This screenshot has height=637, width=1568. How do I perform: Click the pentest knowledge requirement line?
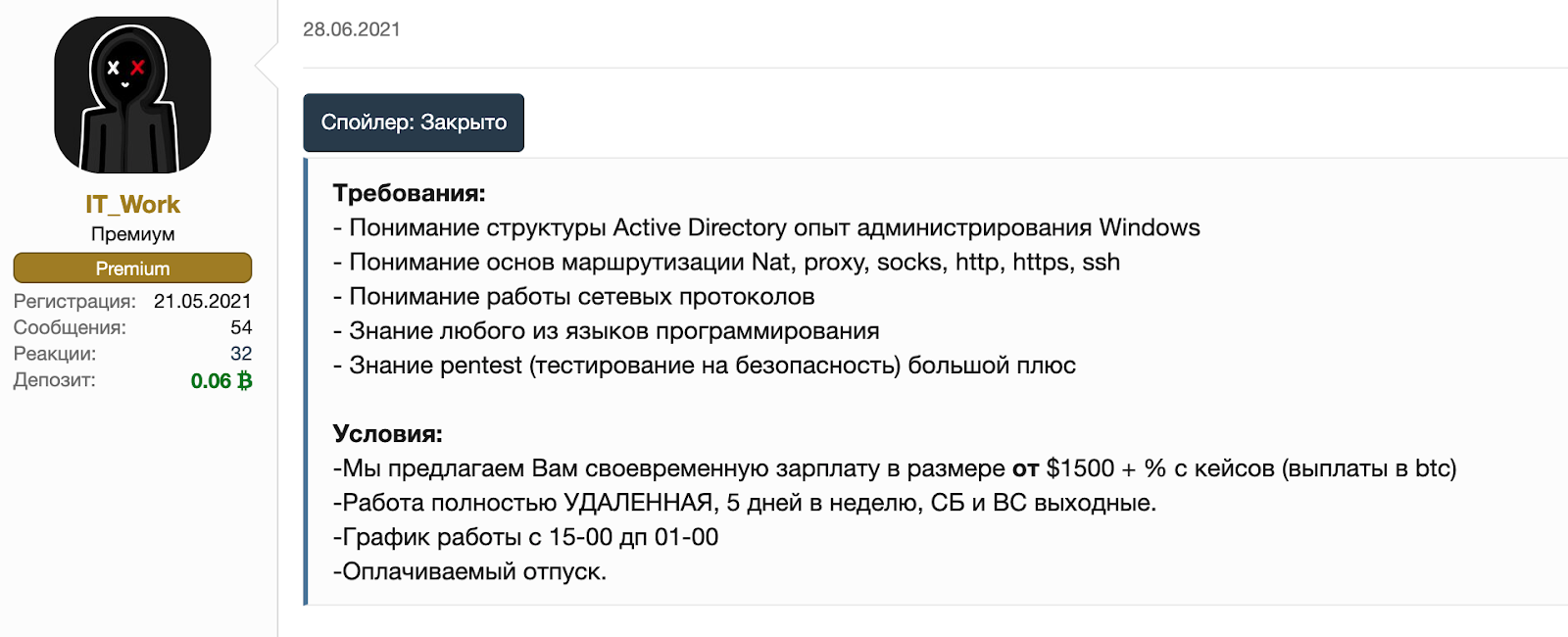(x=704, y=366)
